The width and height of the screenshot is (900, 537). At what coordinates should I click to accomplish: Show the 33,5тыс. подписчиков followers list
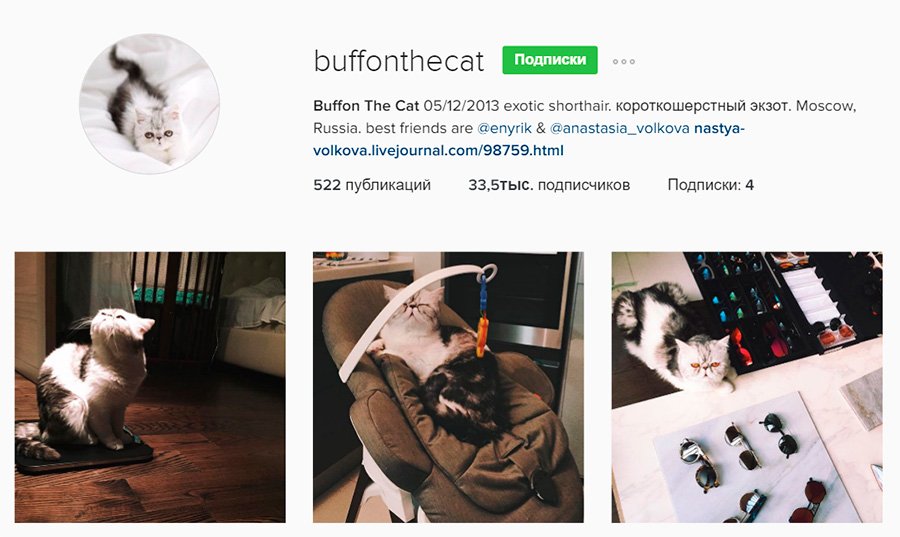[549, 185]
